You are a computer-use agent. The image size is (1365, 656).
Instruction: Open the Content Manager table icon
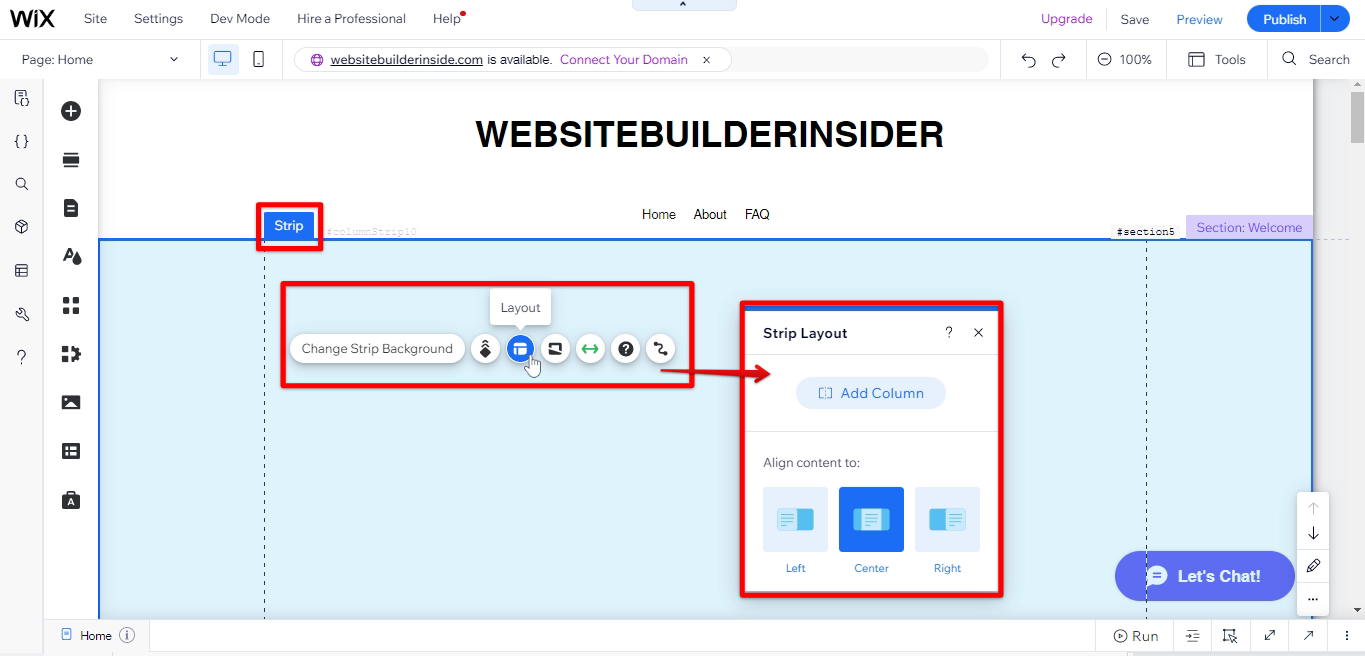[71, 451]
